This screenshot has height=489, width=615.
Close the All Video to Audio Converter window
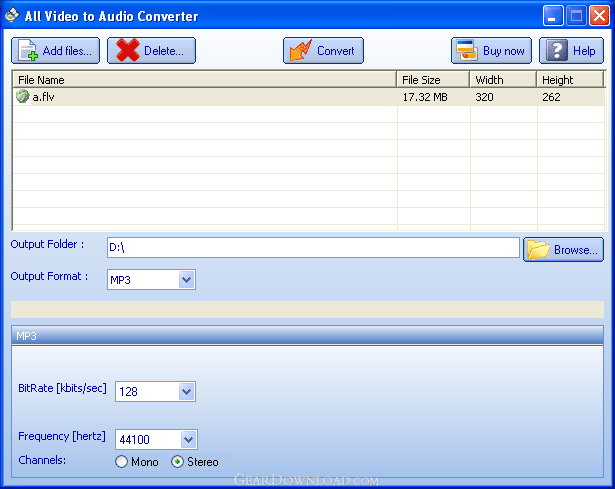[599, 16]
